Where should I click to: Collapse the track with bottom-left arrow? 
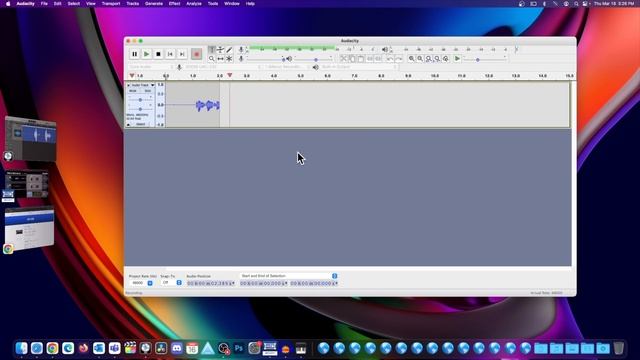click(128, 124)
